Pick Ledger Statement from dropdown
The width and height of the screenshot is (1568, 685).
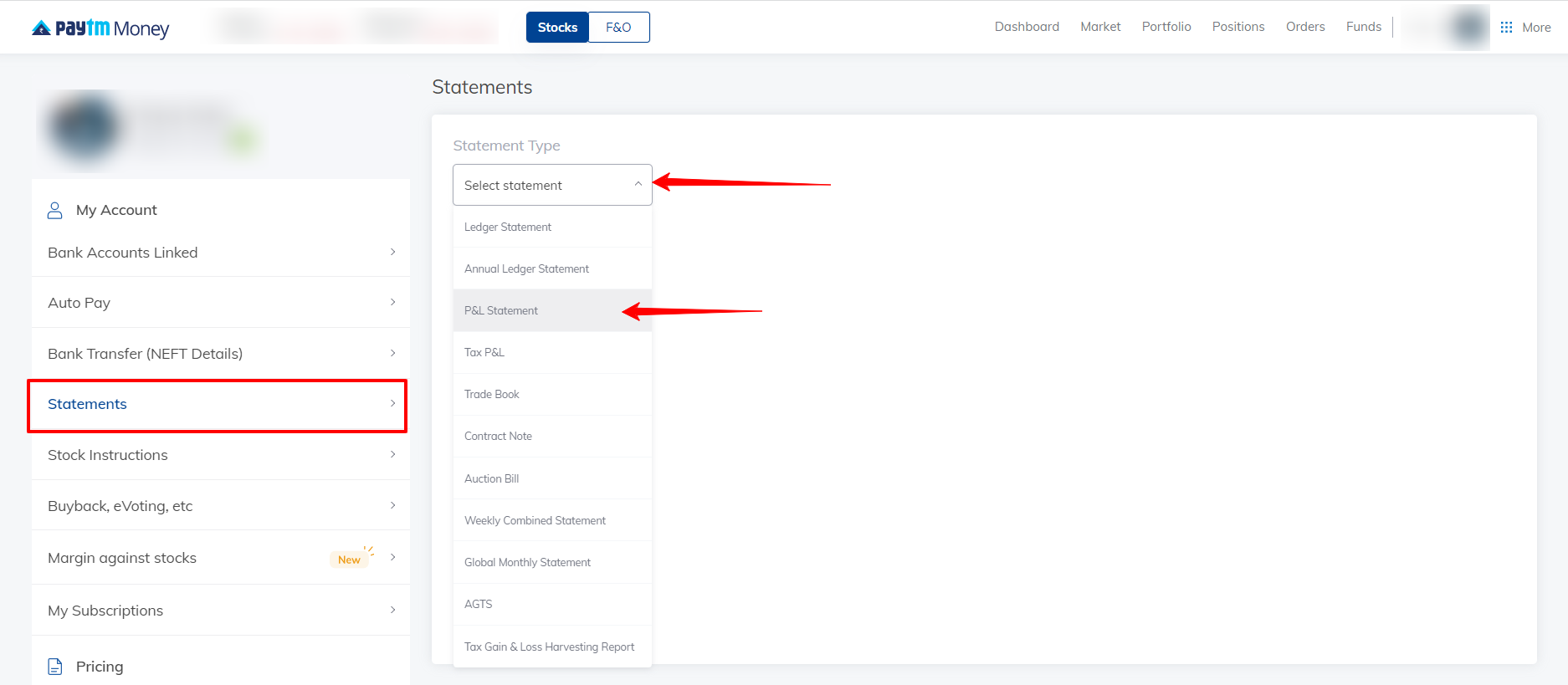click(508, 227)
